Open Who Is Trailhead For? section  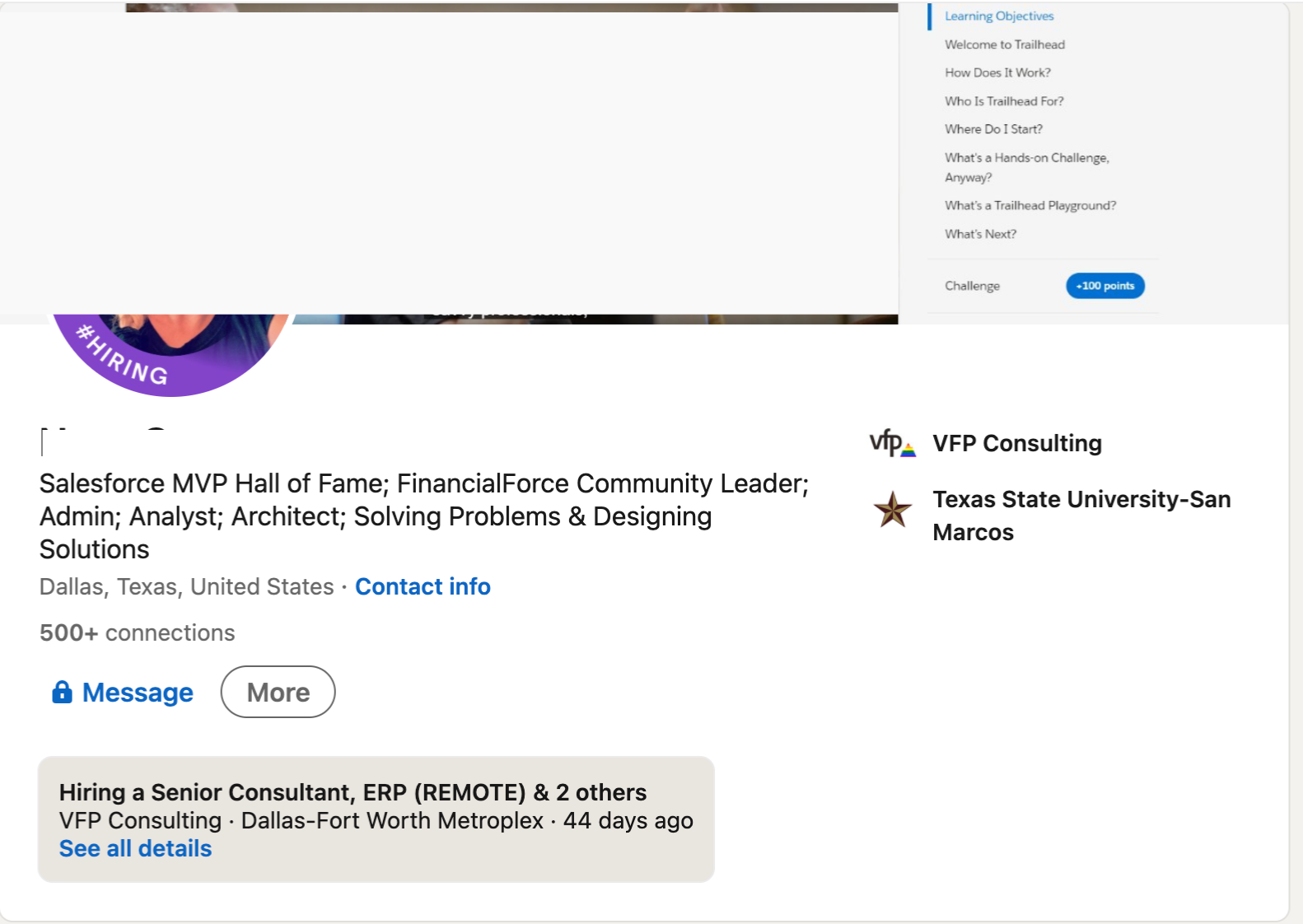coord(1004,101)
